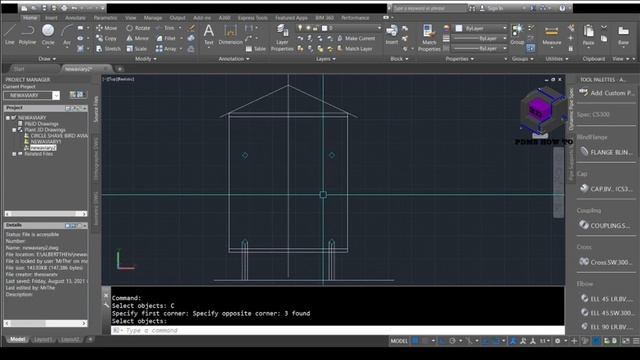Insert a Table annotation
Screen dimensions: 640x360
coord(256,49)
